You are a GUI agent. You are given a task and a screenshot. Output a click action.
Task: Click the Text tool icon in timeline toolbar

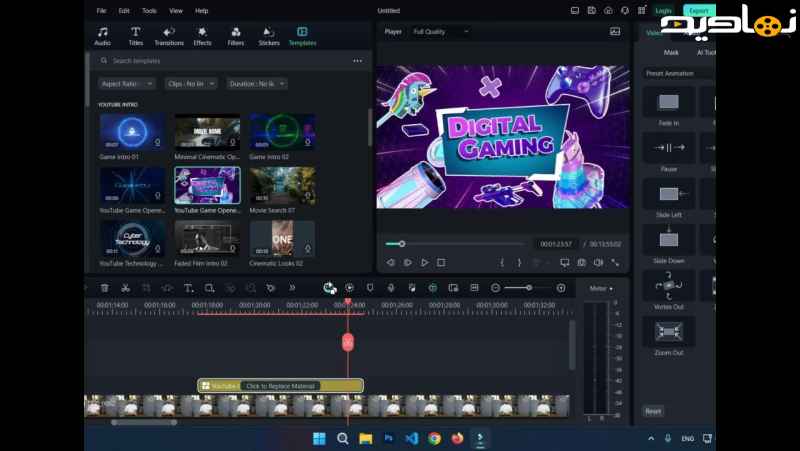(188, 288)
